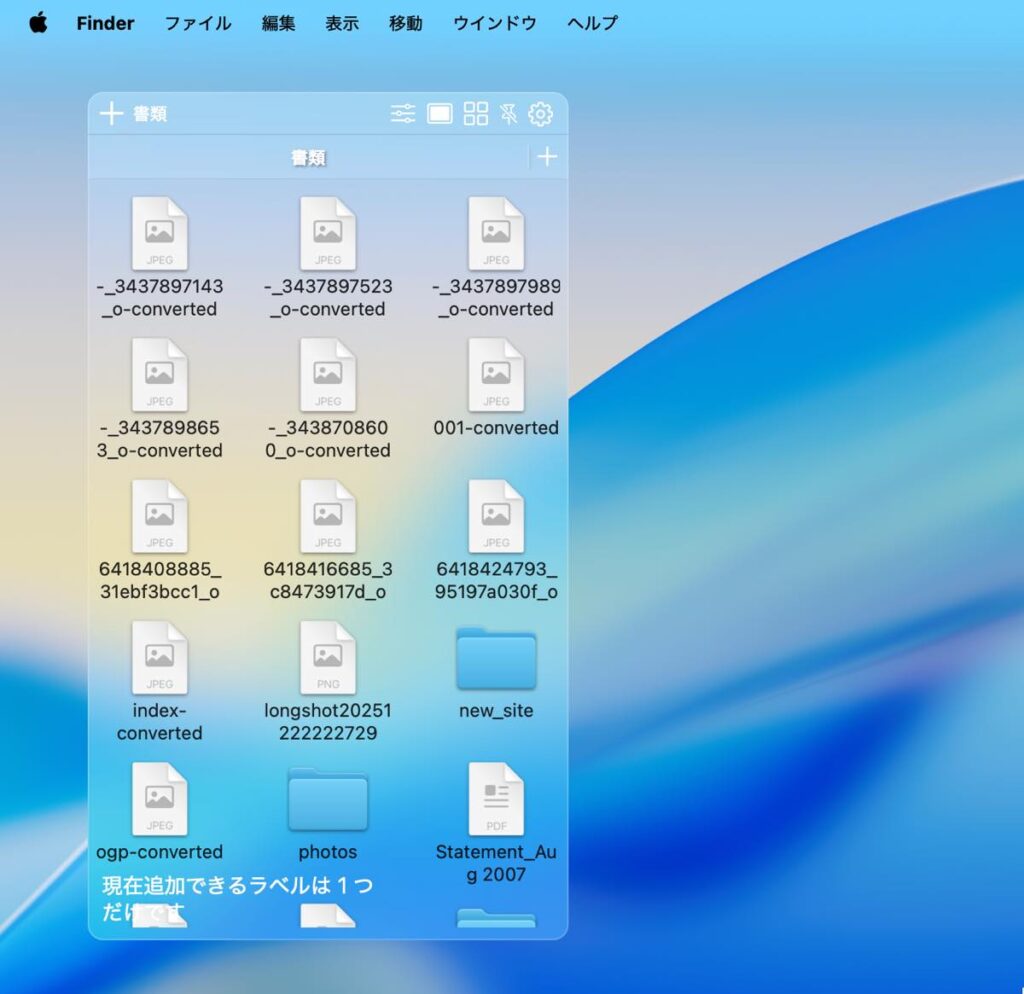Select the grid view icon

476,114
